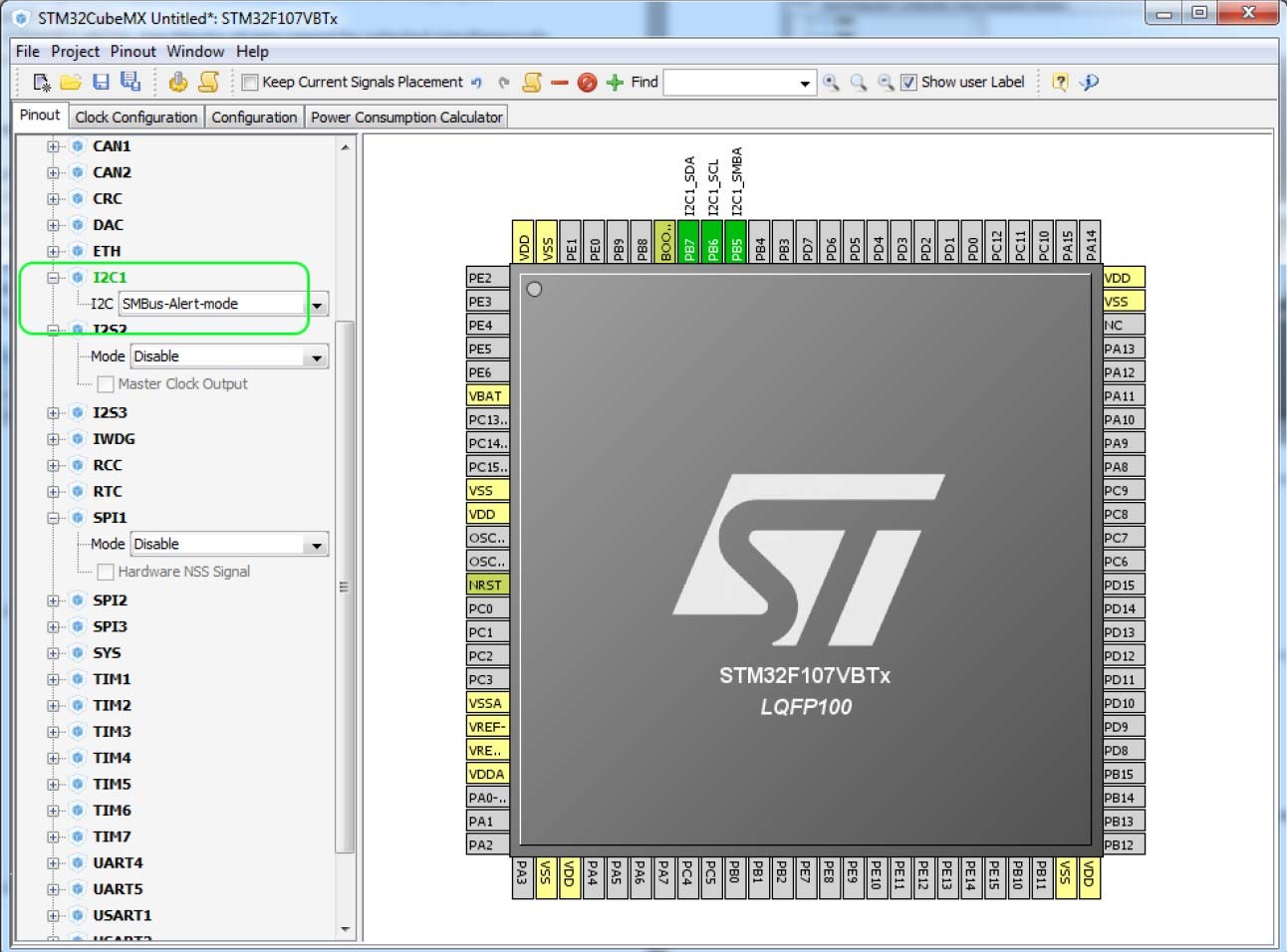1287x952 pixels.
Task: Click the gear icon beside UART4
Action: [77, 863]
